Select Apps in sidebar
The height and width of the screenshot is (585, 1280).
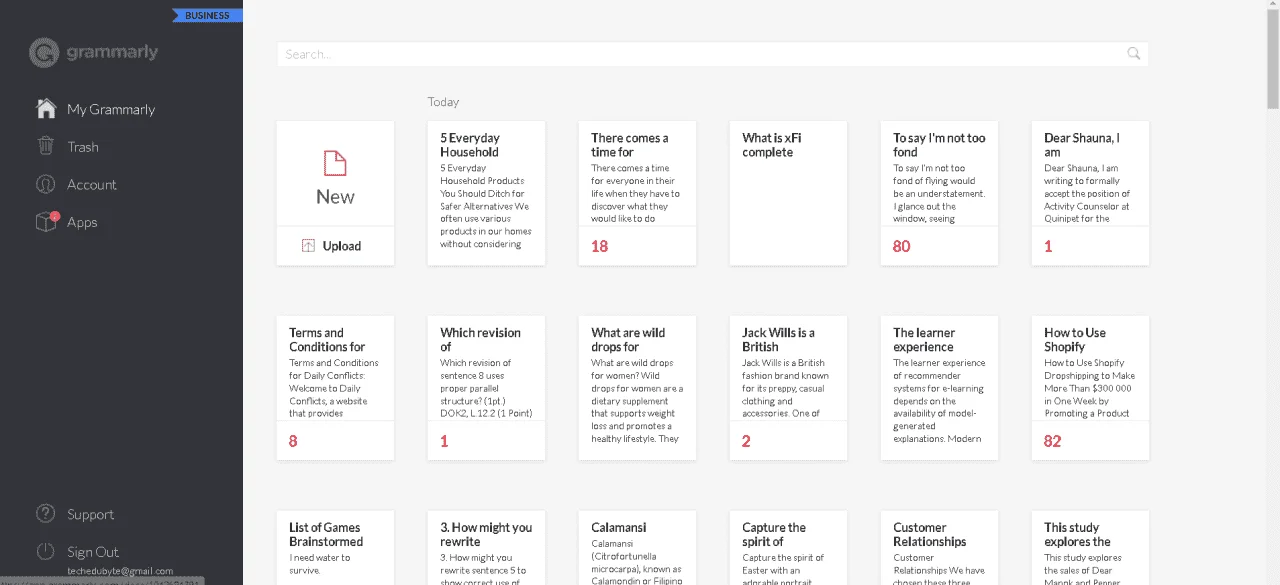pos(82,222)
